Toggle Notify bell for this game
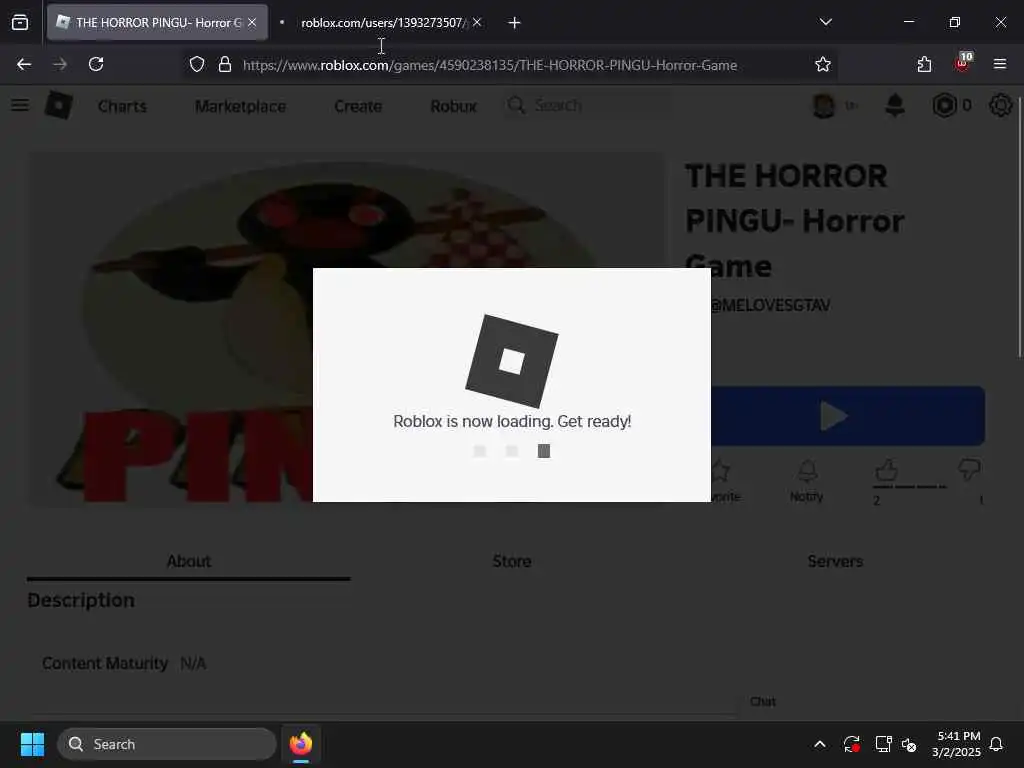The width and height of the screenshot is (1024, 768). [x=807, y=481]
